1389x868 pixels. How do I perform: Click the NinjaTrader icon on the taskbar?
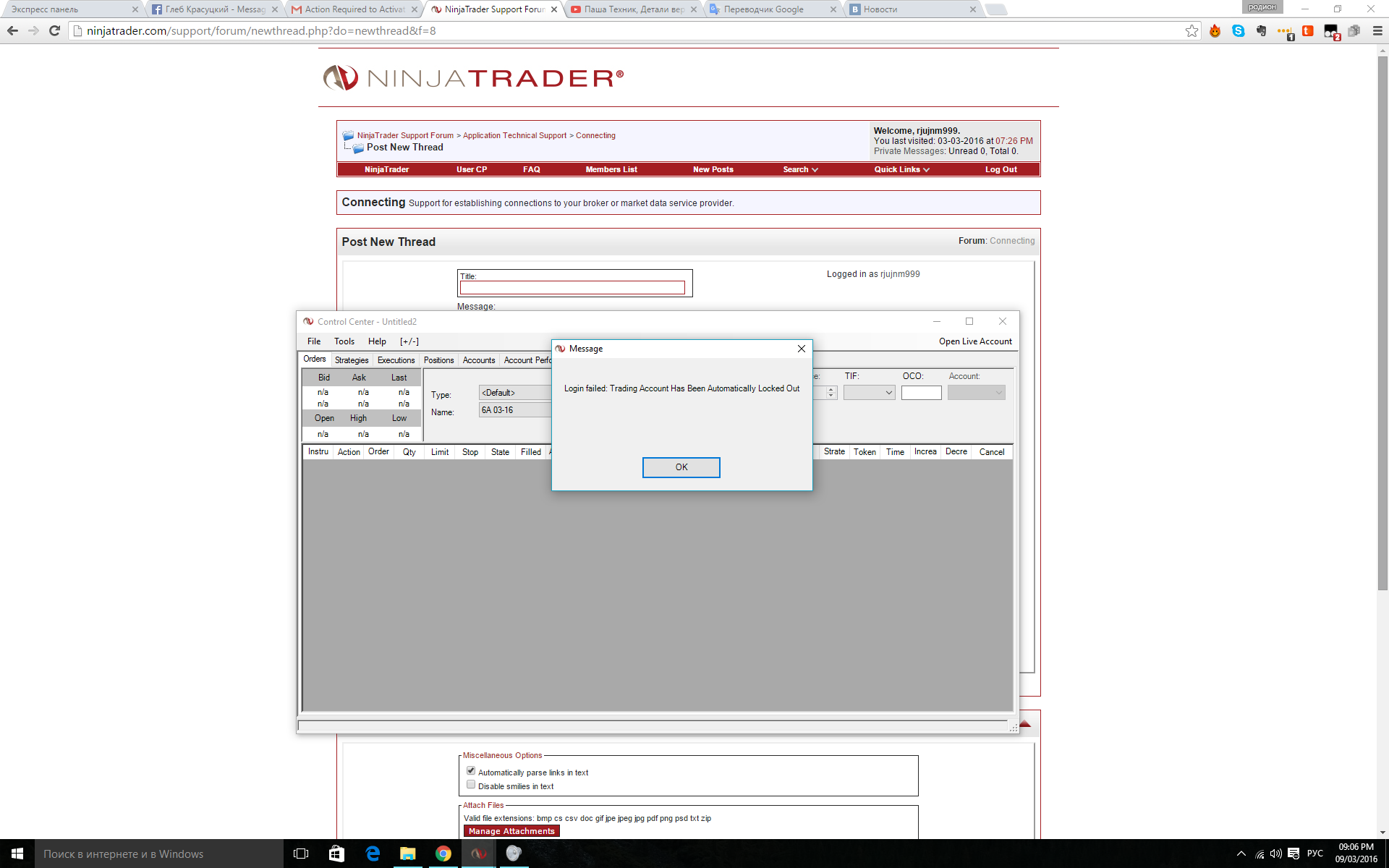[x=478, y=854]
